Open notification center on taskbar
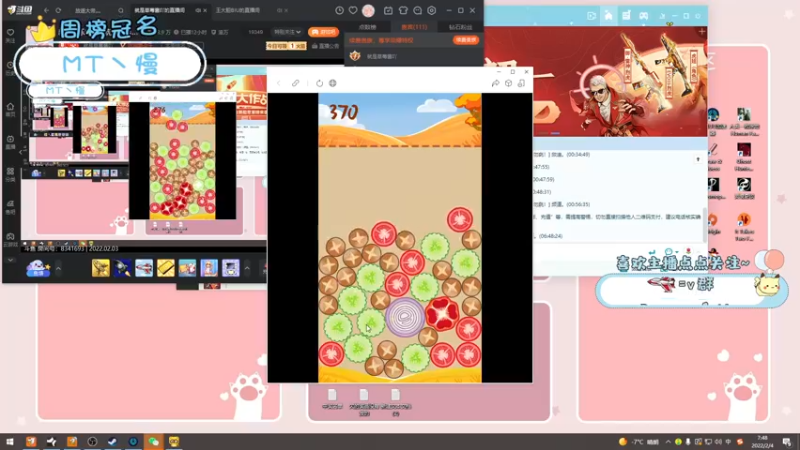 click(787, 442)
